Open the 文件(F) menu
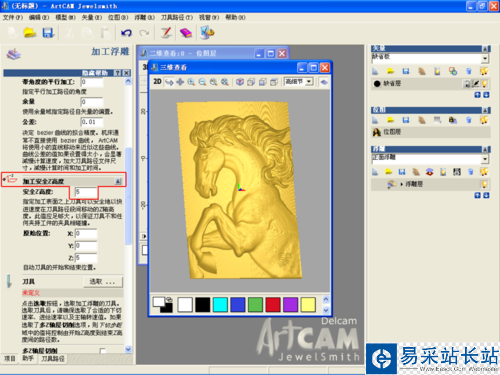This screenshot has height=375, width=500. [13, 17]
